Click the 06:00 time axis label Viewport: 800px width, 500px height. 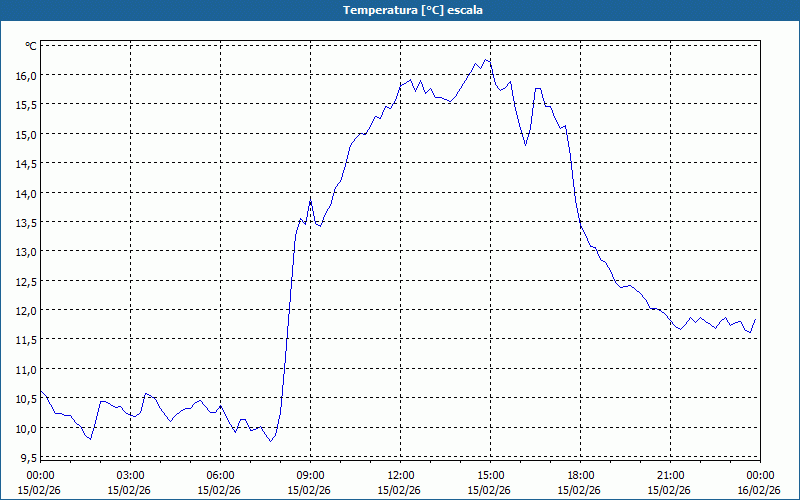[x=220, y=475]
